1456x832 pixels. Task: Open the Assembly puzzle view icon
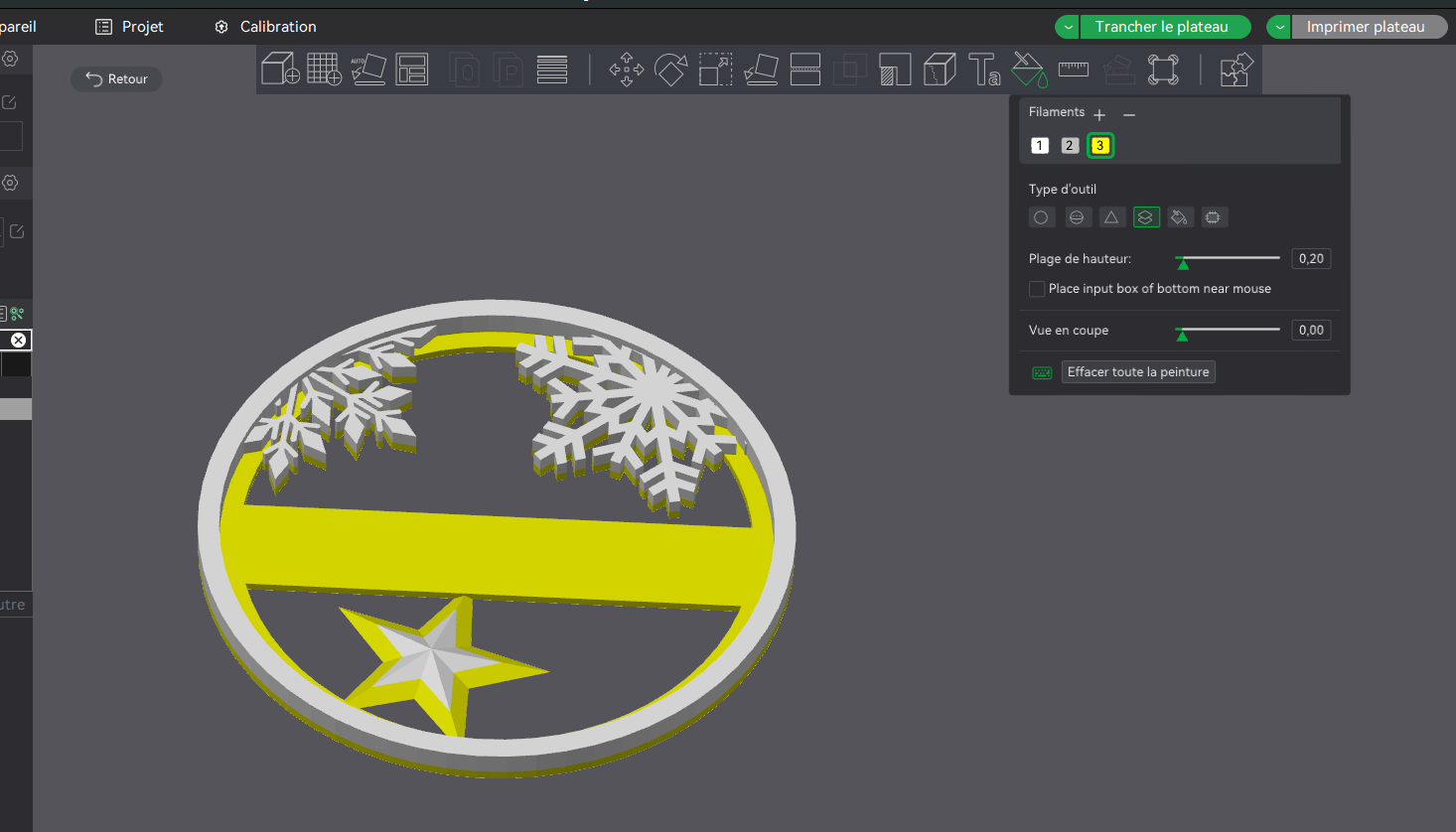[1237, 69]
